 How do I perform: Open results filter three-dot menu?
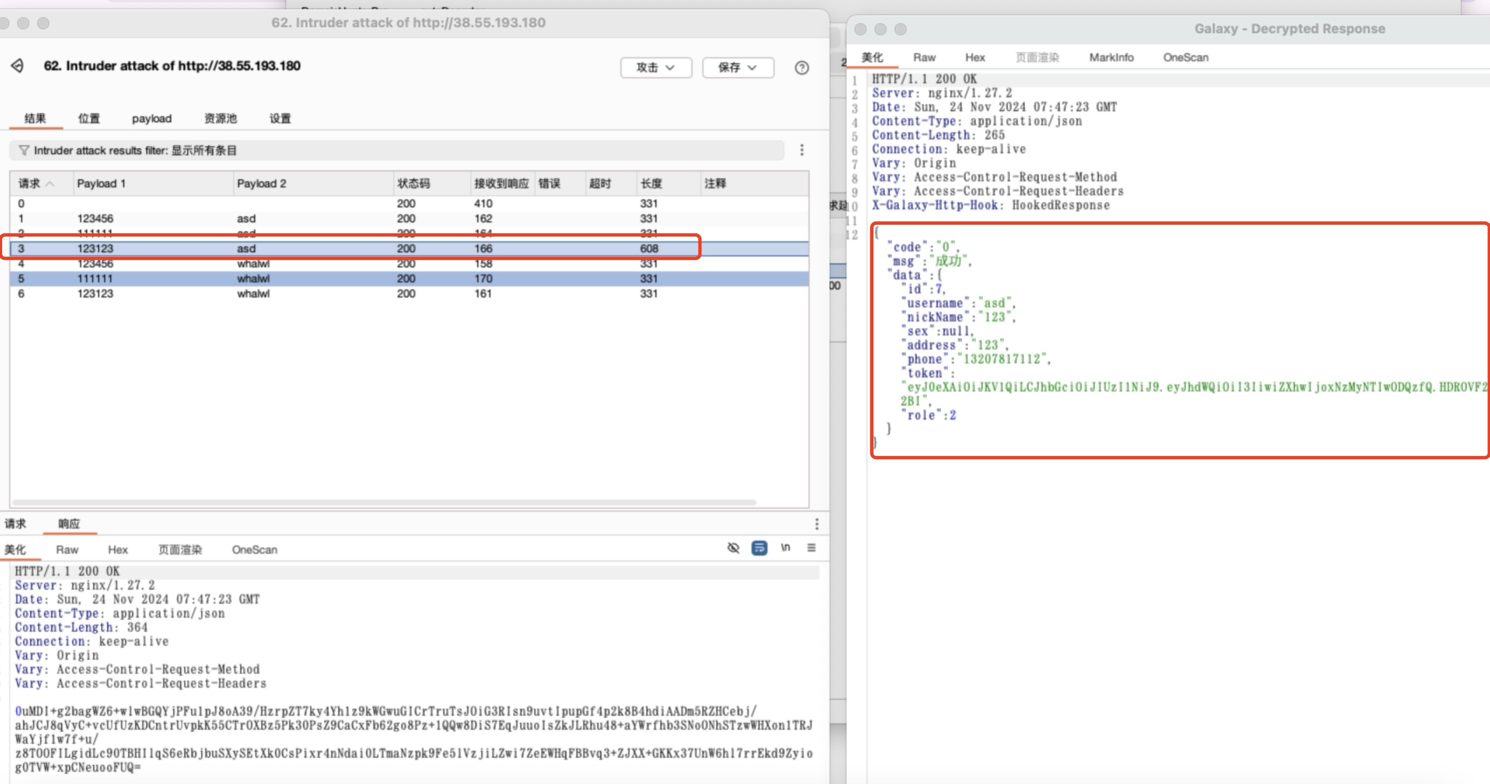point(801,150)
